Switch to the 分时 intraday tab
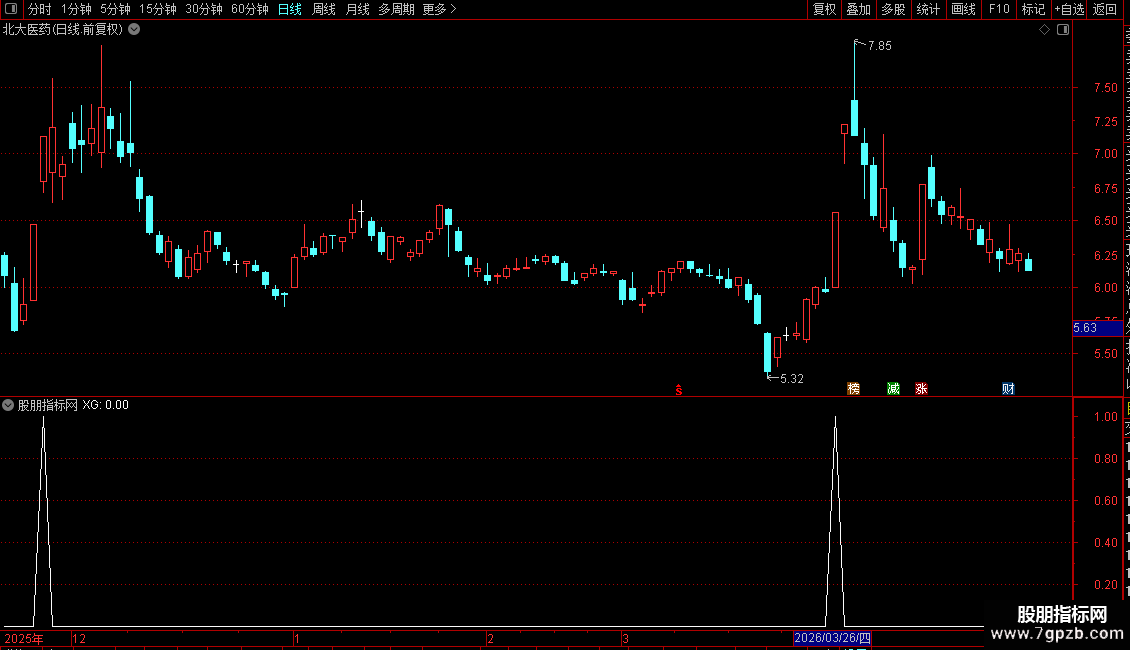The image size is (1130, 650). pos(40,9)
